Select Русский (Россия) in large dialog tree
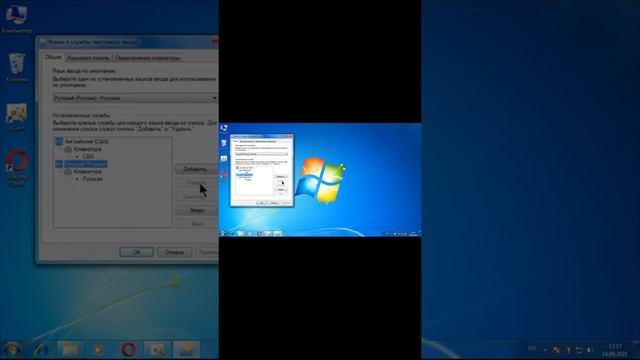This screenshot has height=360, width=640. (86, 164)
